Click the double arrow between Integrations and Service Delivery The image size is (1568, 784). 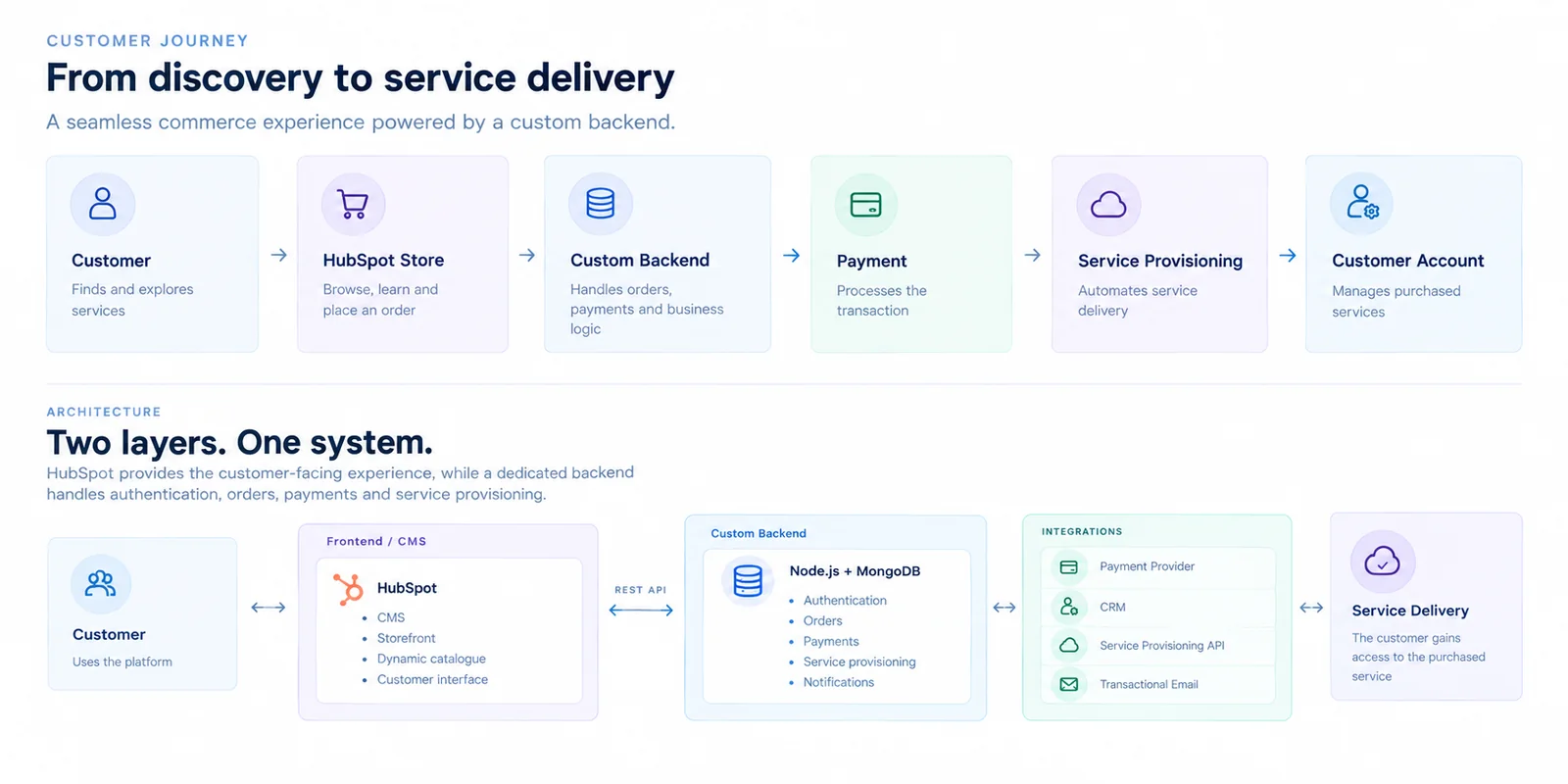1311,608
